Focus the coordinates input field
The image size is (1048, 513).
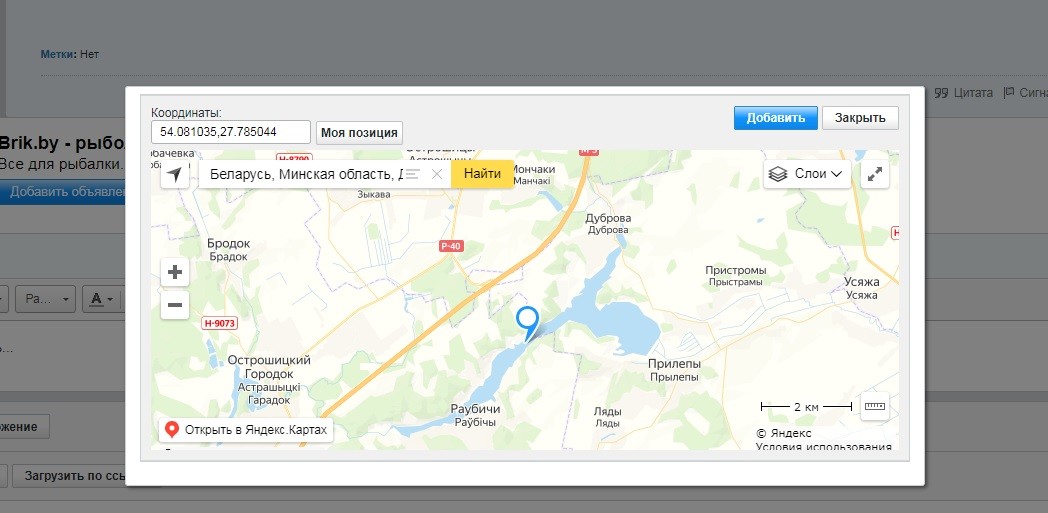(231, 132)
